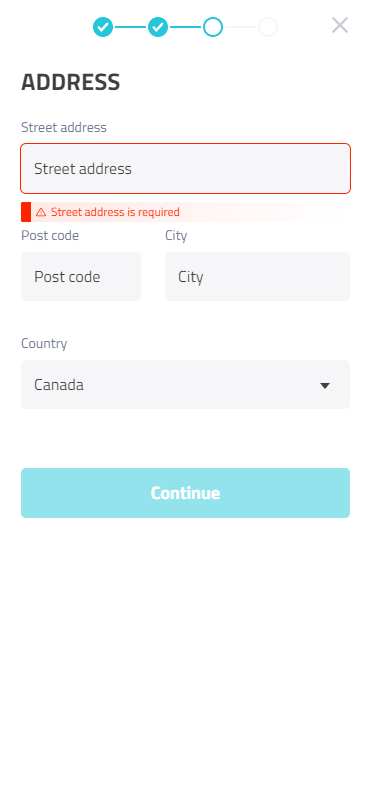Close the address form with X

tap(340, 25)
